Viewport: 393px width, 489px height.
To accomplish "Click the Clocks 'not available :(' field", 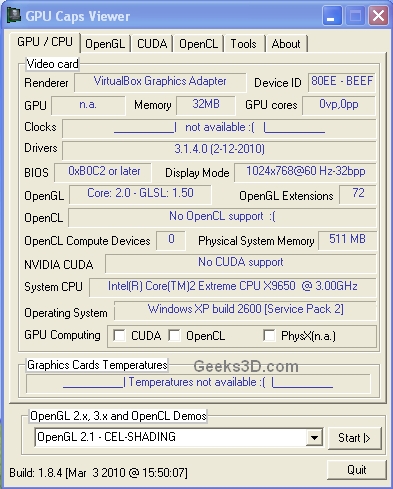I will [219, 128].
